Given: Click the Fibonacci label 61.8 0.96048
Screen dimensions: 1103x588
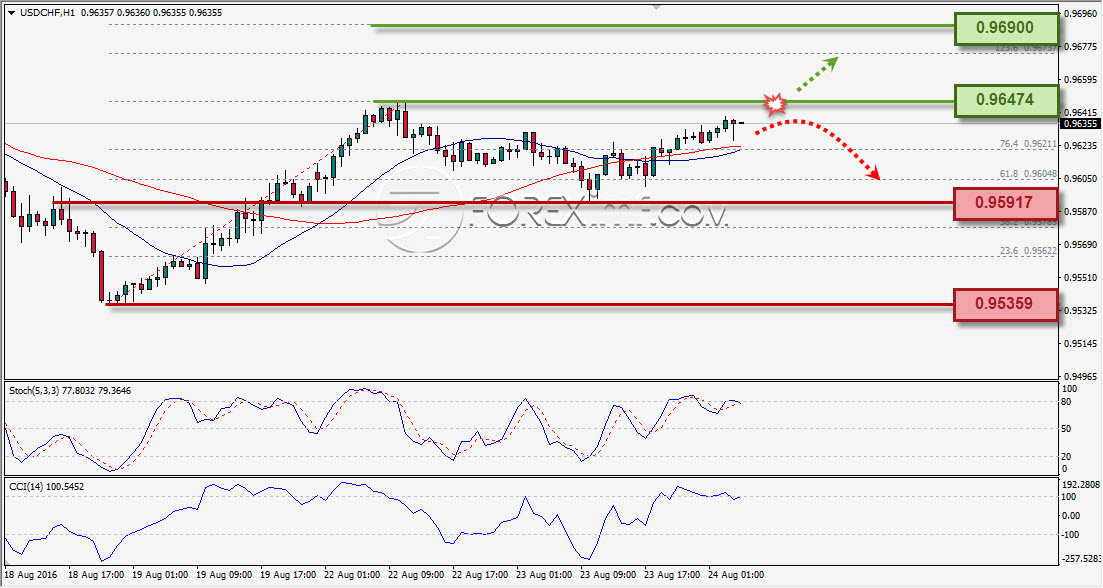Looking at the screenshot, I should coord(1028,174).
